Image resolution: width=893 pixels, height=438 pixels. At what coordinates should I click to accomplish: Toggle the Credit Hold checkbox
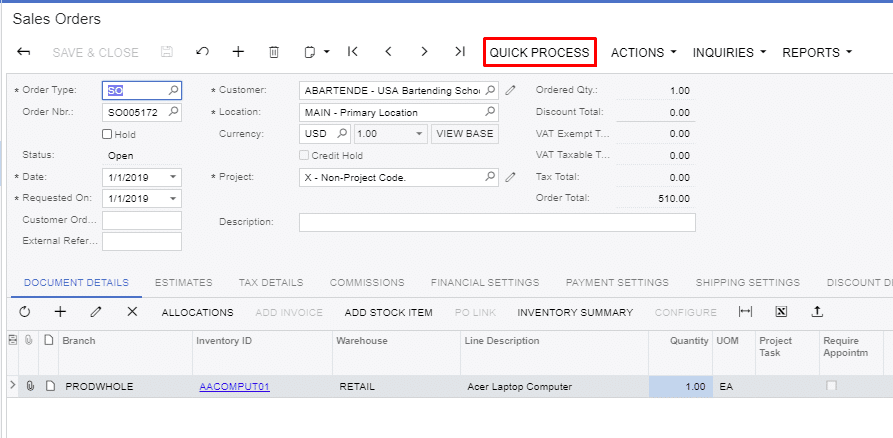304,155
